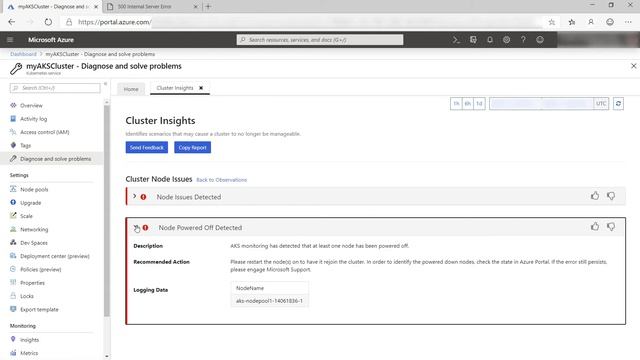Click the Send Feedback button
This screenshot has width=640, height=360.
[x=147, y=147]
